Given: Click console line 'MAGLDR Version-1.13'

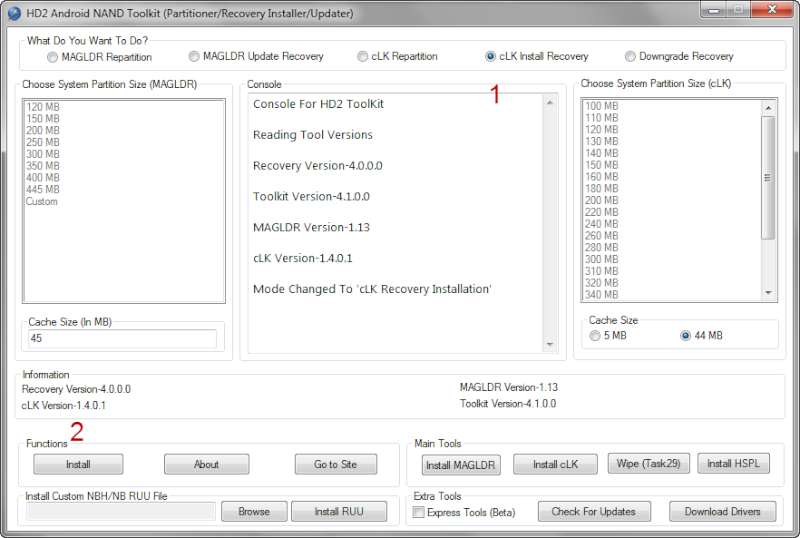Looking at the screenshot, I should pos(311,227).
